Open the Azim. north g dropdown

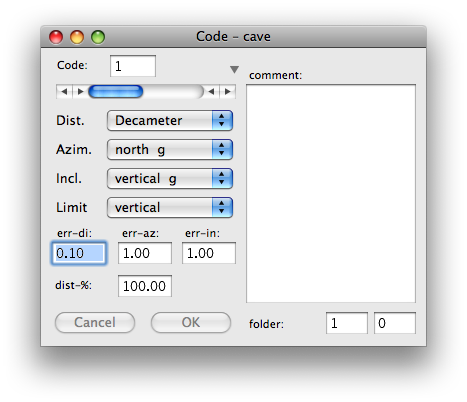click(170, 149)
